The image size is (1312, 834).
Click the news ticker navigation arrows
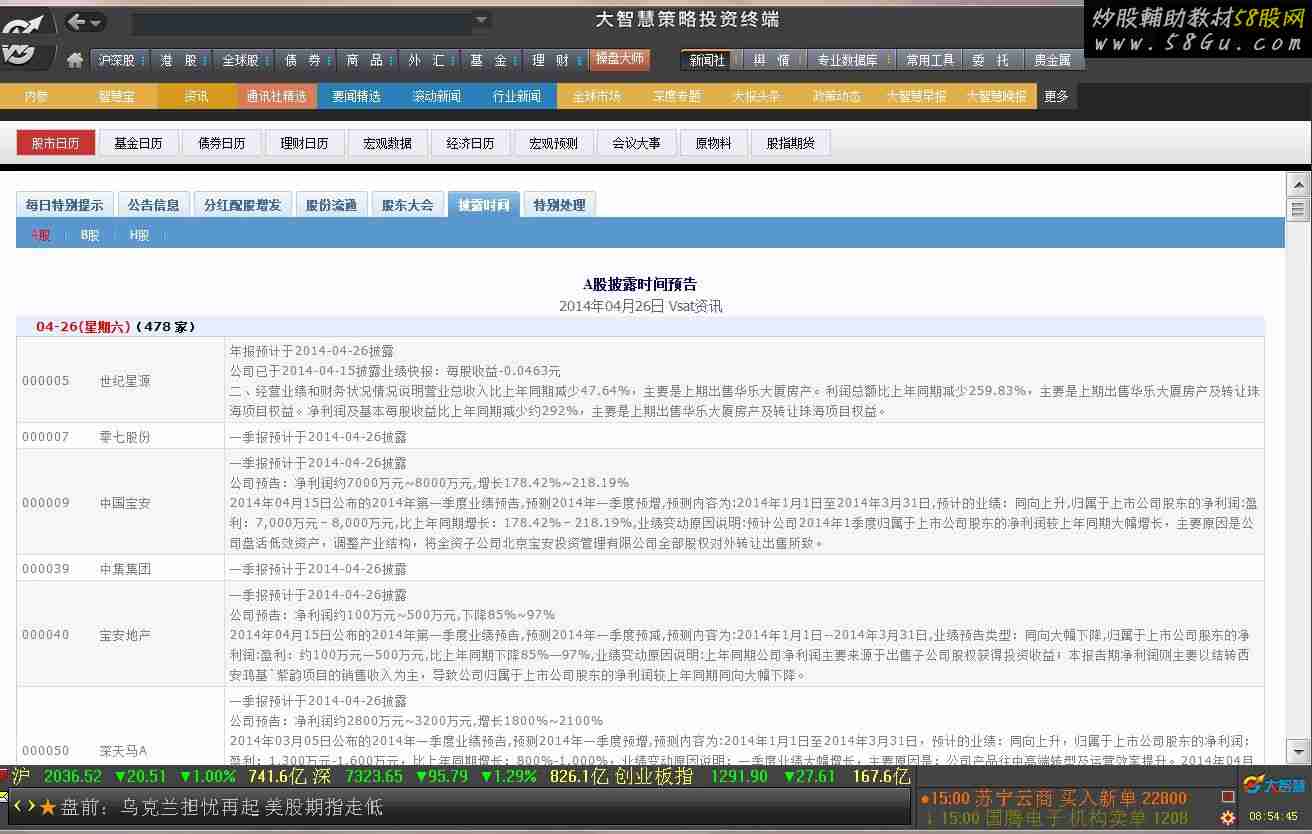(25, 806)
